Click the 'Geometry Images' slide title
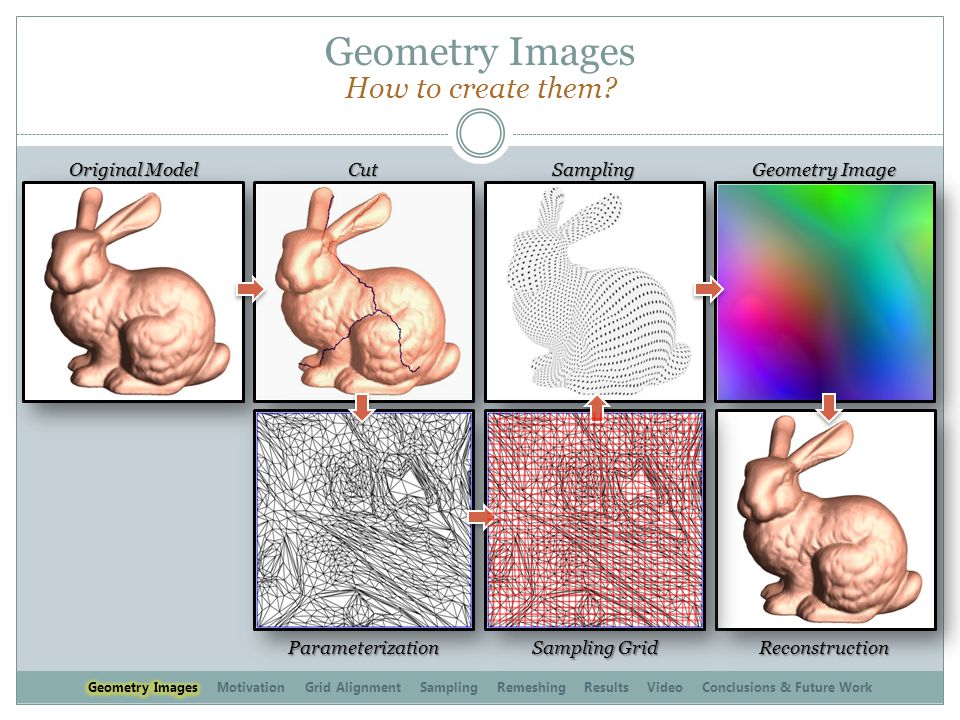 point(479,51)
